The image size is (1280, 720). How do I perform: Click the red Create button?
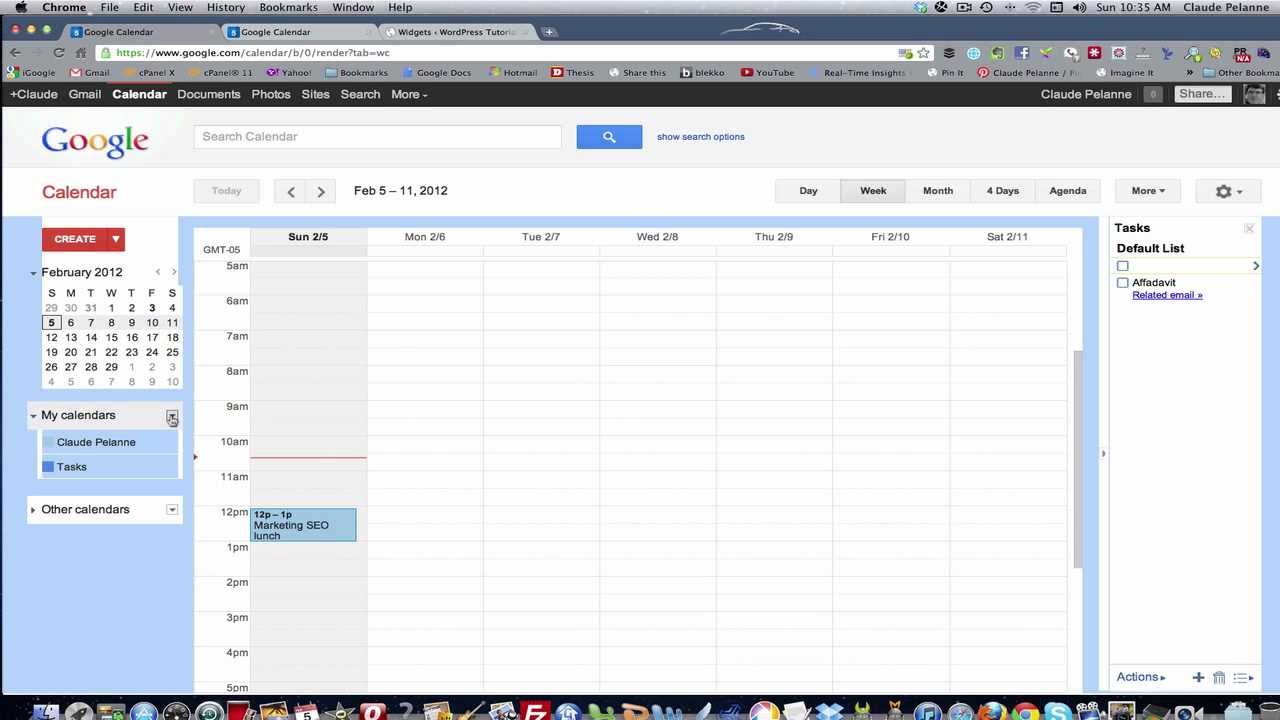click(x=75, y=239)
